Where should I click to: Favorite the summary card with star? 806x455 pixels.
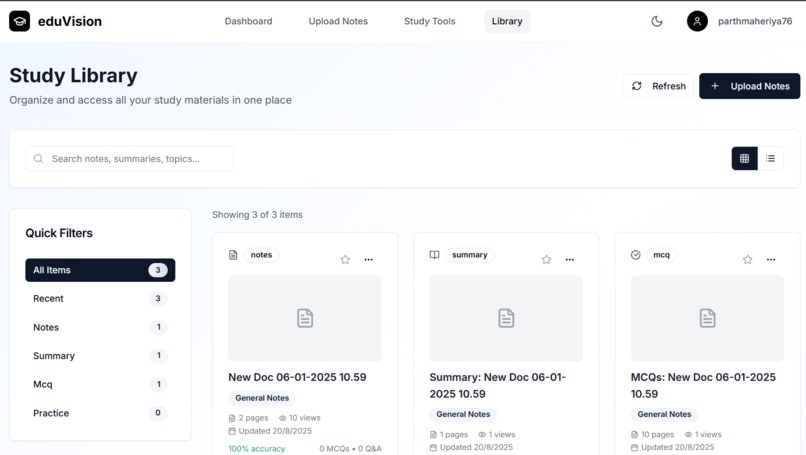546,260
